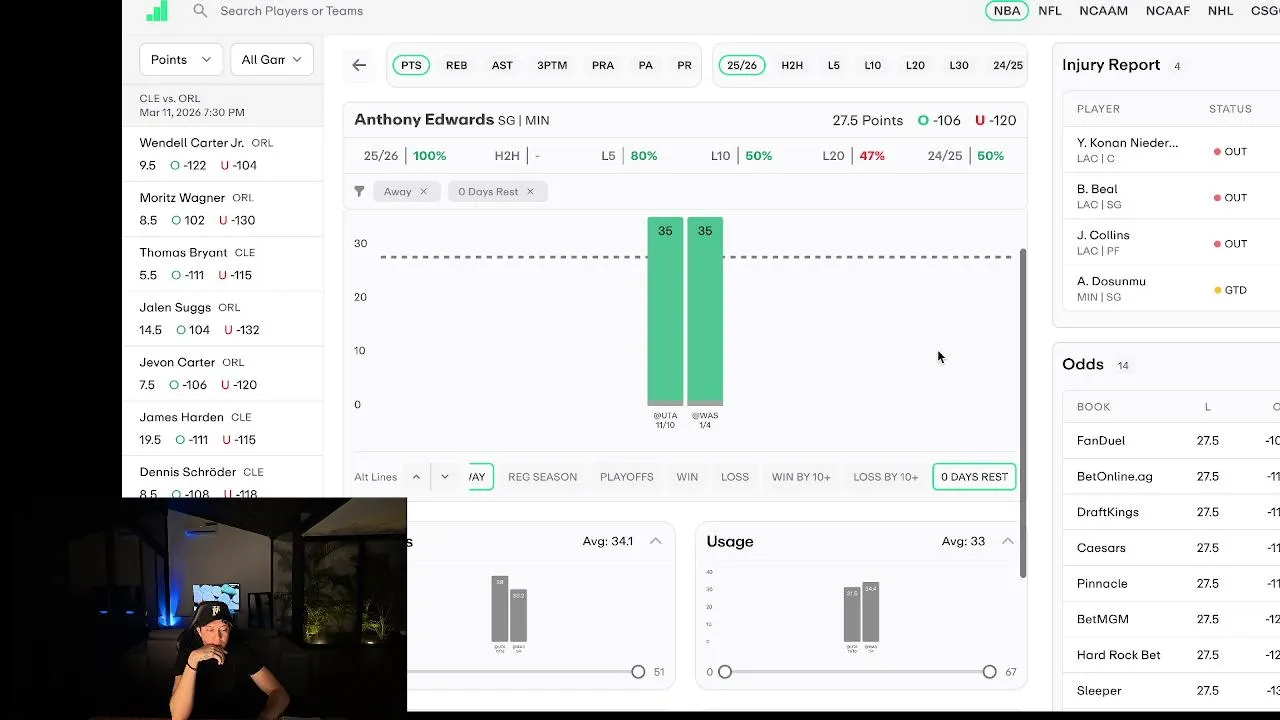1280x720 pixels.
Task: Click the Under -120 odds
Action: click(x=995, y=120)
